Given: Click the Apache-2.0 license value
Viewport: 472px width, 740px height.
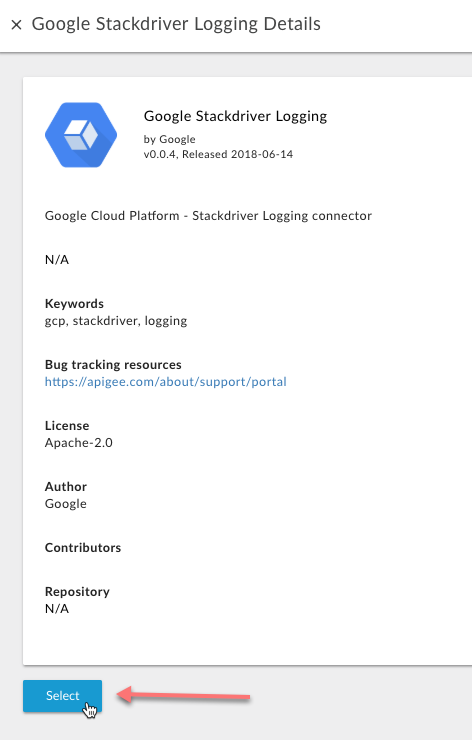Looking at the screenshot, I should [79, 443].
